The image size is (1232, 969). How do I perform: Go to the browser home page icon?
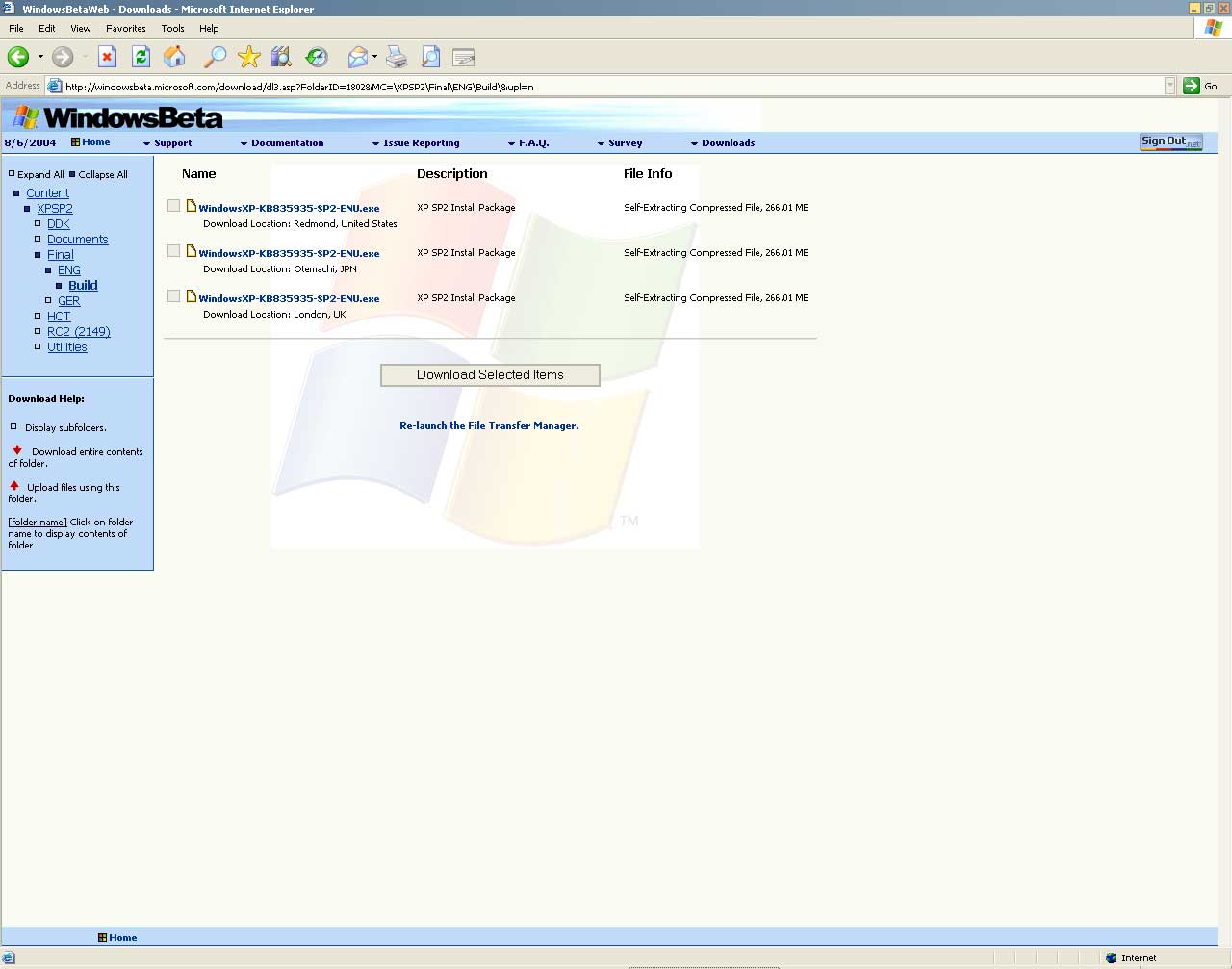coord(174,58)
